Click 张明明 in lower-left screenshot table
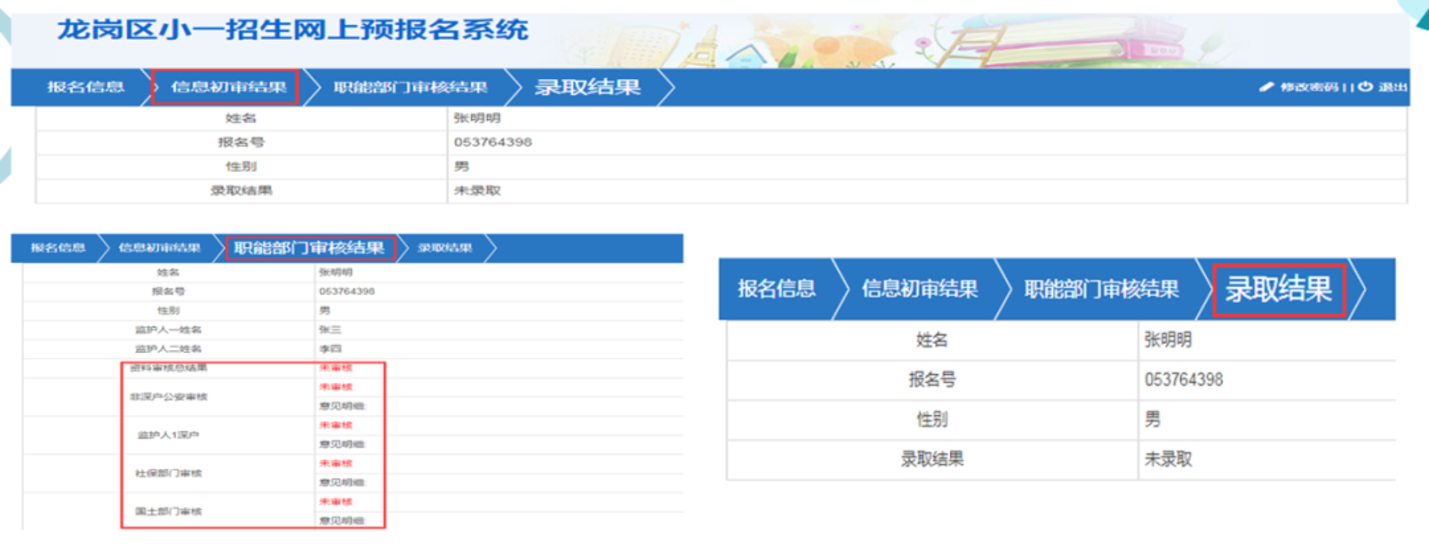Image resolution: width=1429 pixels, height=559 pixels. coord(336,272)
